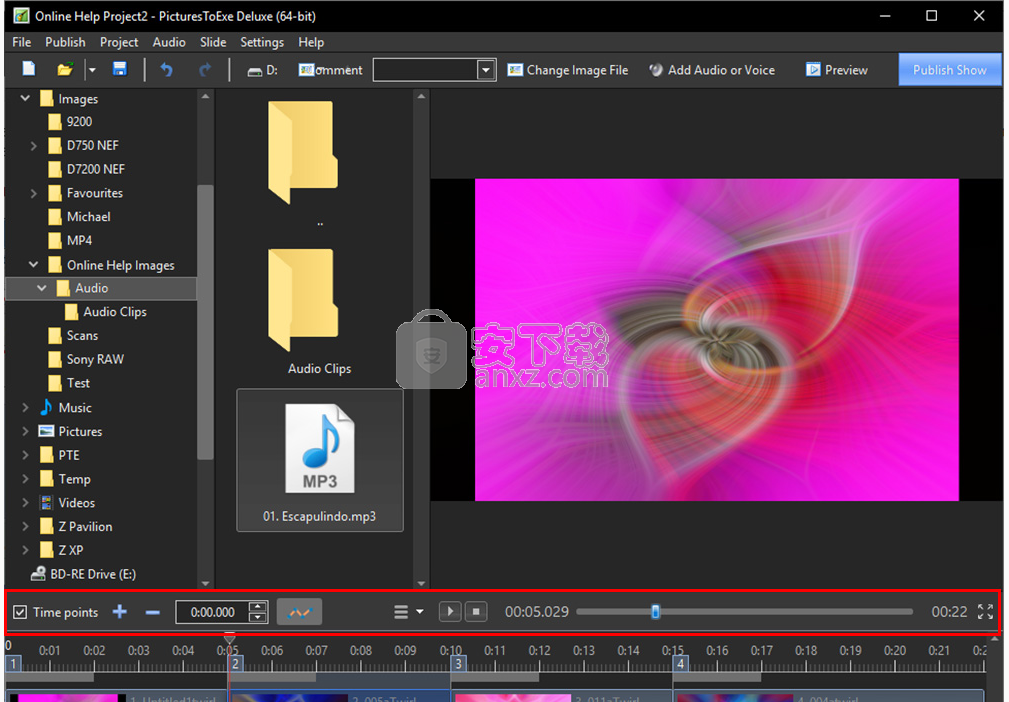This screenshot has width=1009, height=702.
Task: Decrease the time value with the down arrow
Action: [257, 618]
